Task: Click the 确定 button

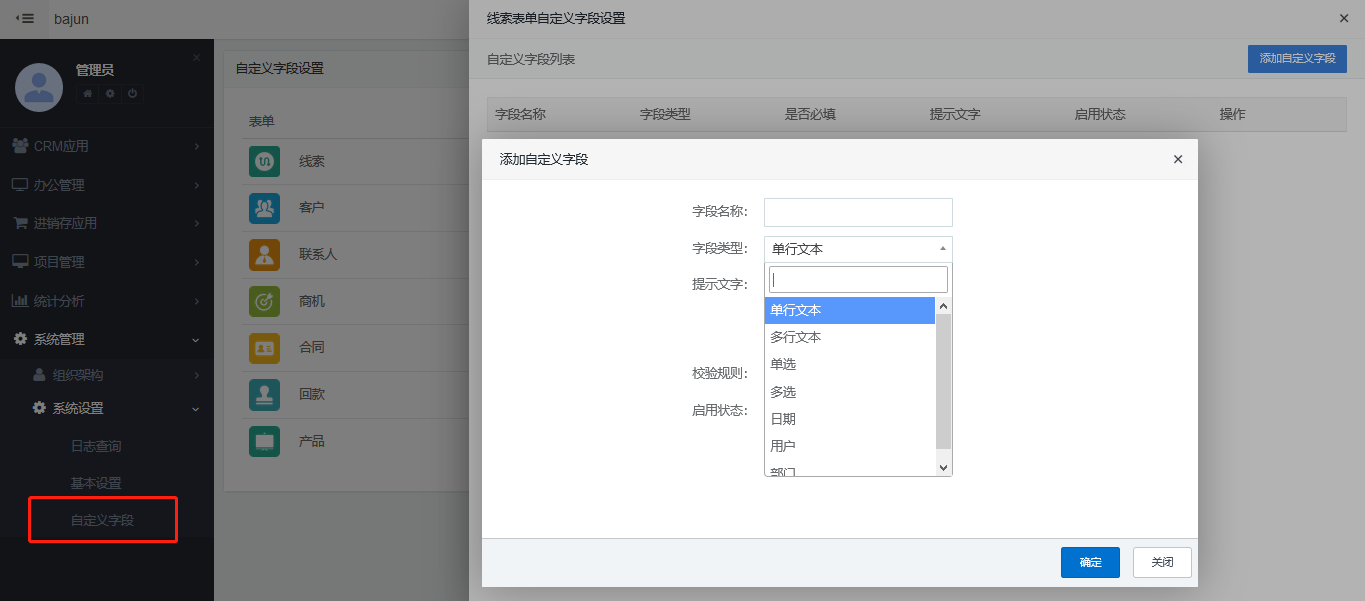Action: (1090, 562)
